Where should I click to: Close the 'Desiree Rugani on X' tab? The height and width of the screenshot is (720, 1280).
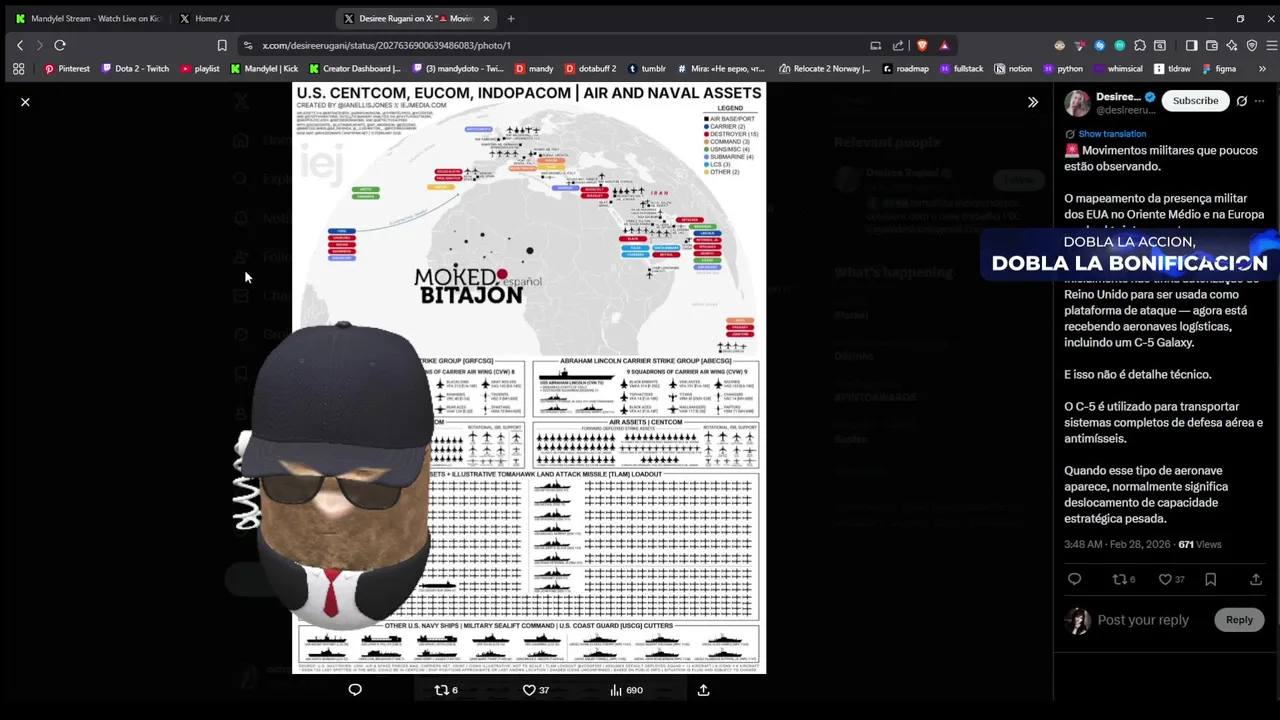487,18
